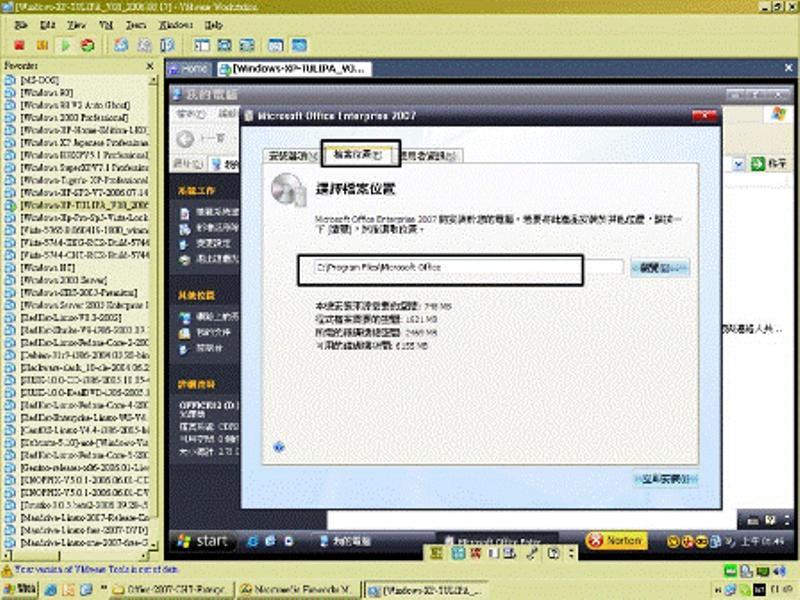
Task: Open the Snapshot Manager toolbar icon
Action: tap(167, 45)
